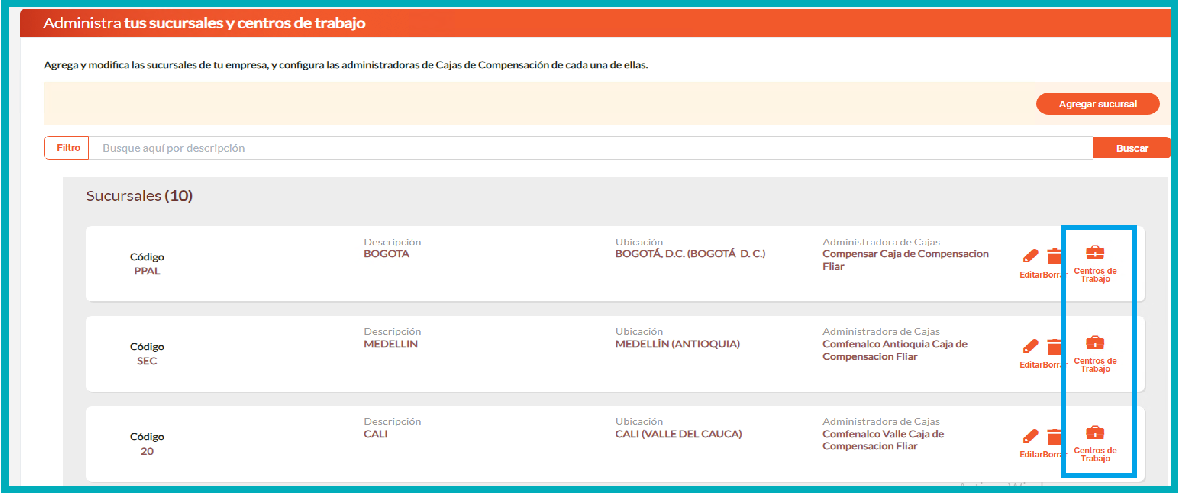
Task: Edit the MEDELLIN branch with pencil icon
Action: coord(1030,347)
